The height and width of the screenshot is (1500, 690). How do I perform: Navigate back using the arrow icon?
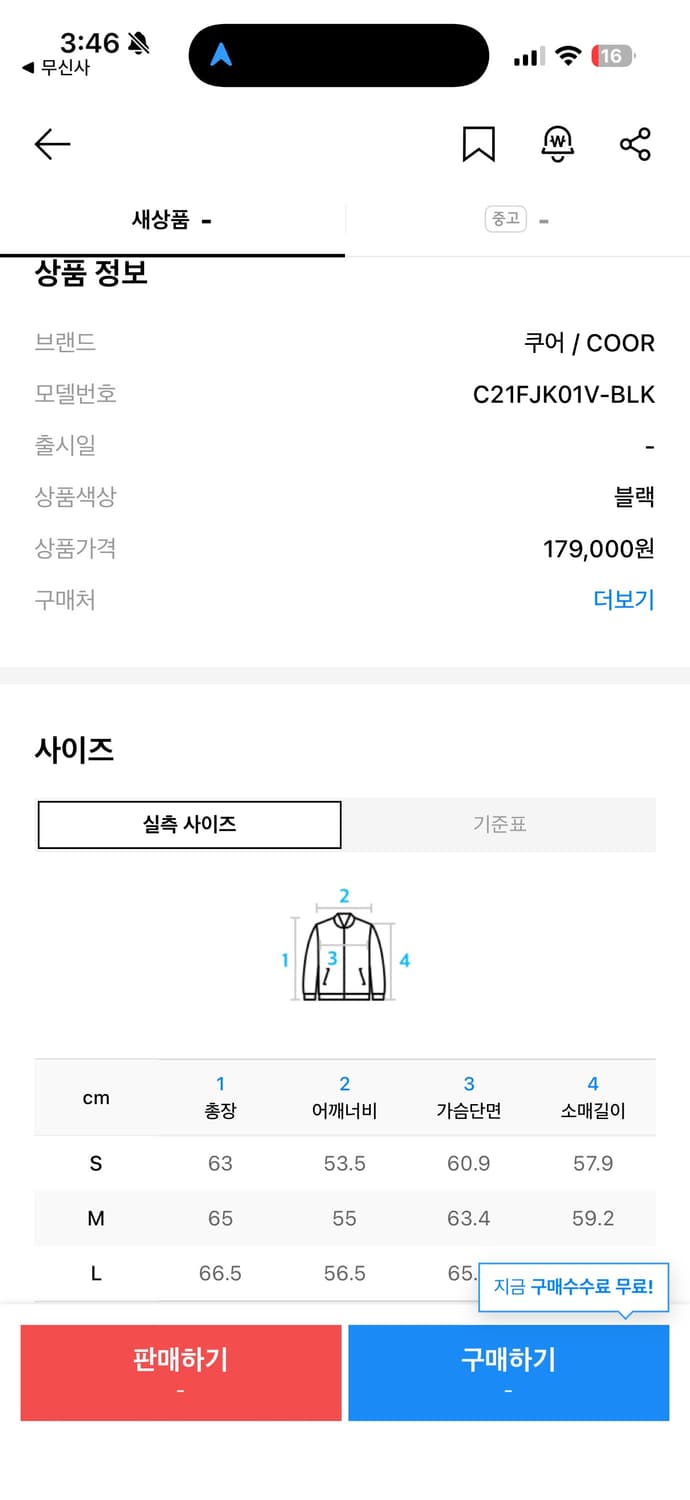[x=51, y=144]
